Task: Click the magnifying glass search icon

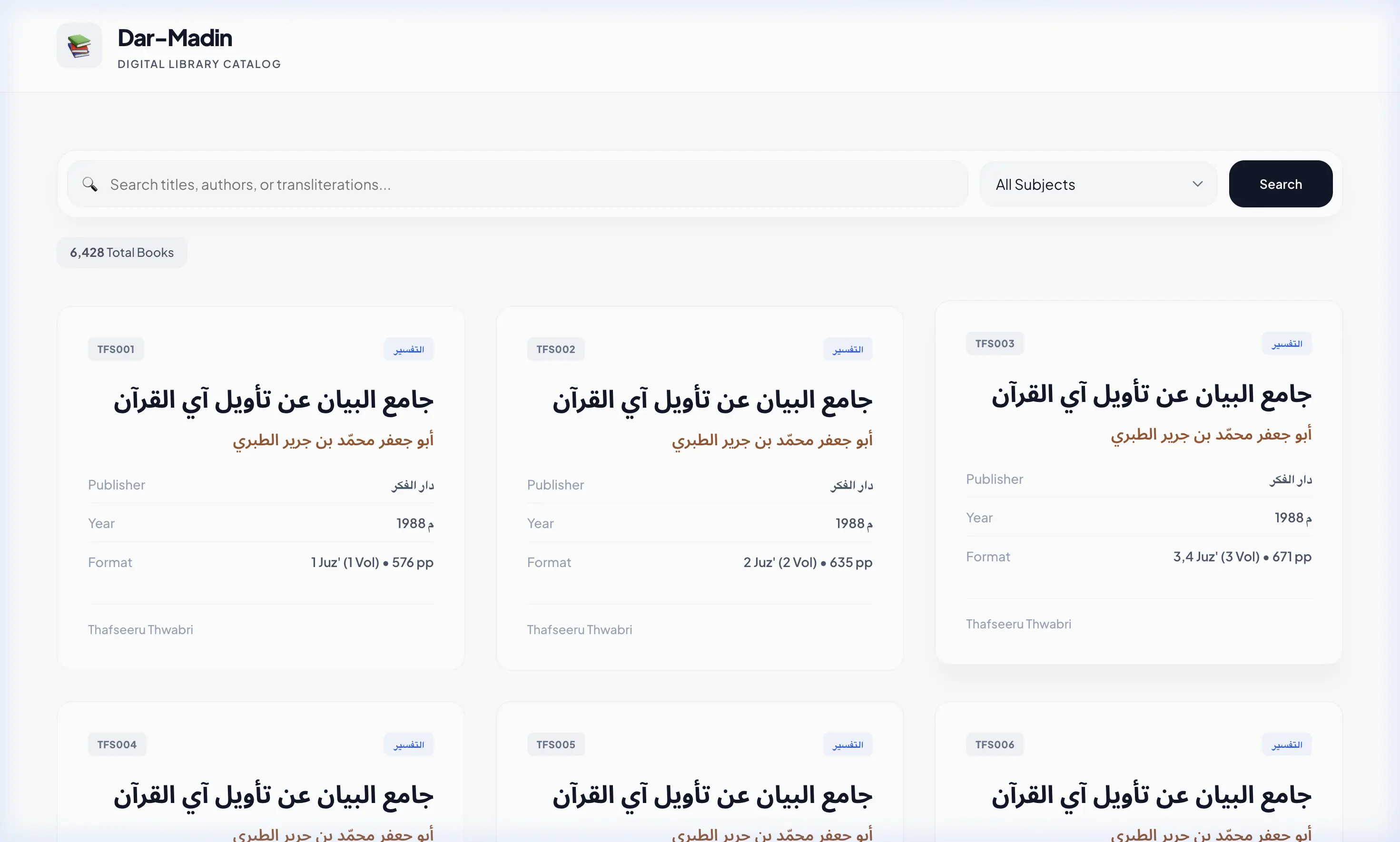Action: [89, 184]
